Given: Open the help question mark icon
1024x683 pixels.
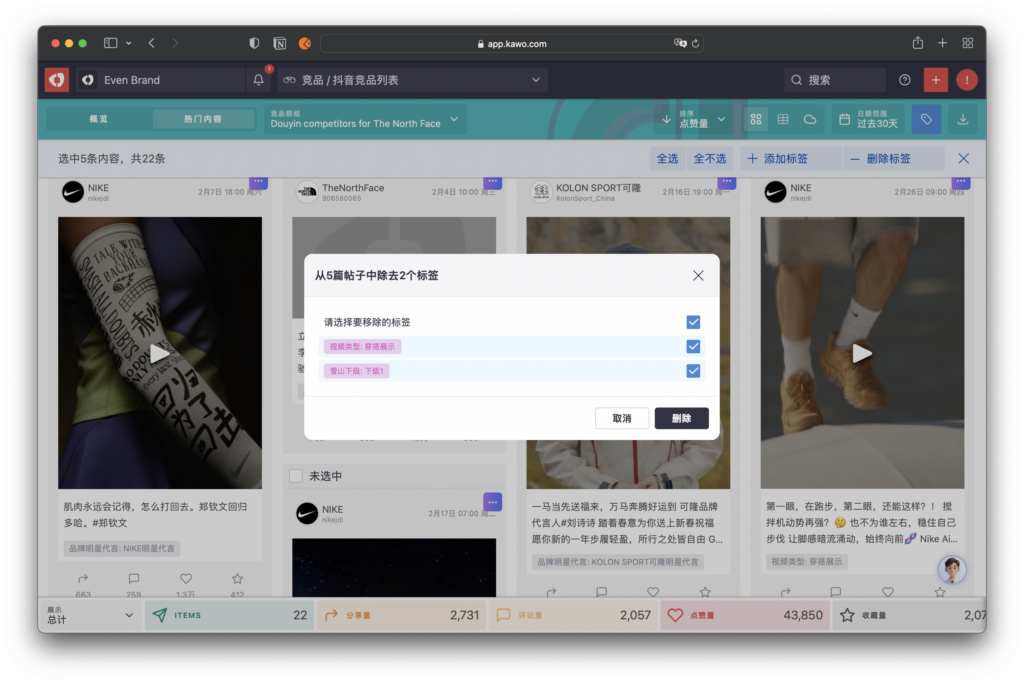Looking at the screenshot, I should [905, 80].
